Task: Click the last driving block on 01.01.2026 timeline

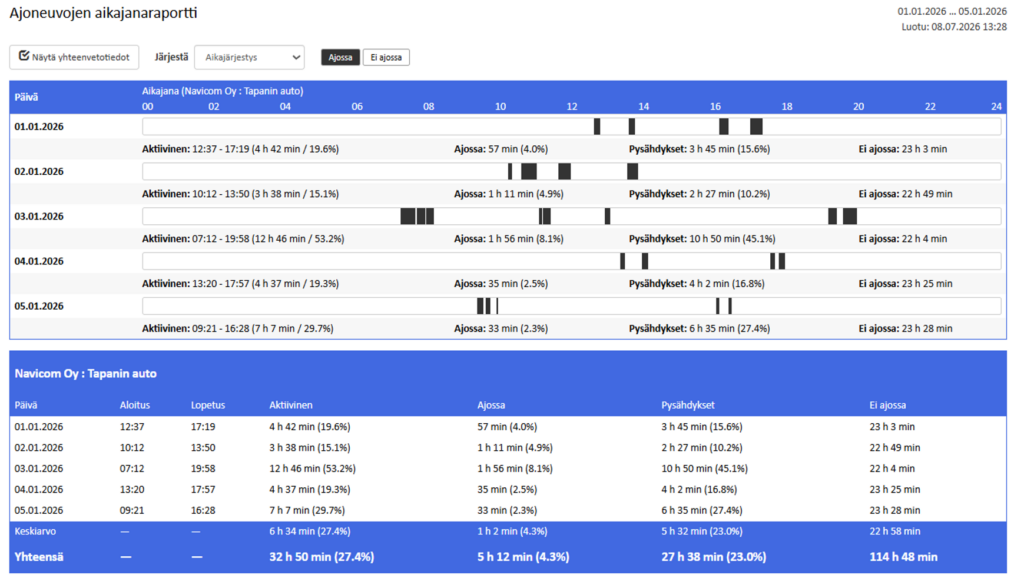Action: point(756,127)
